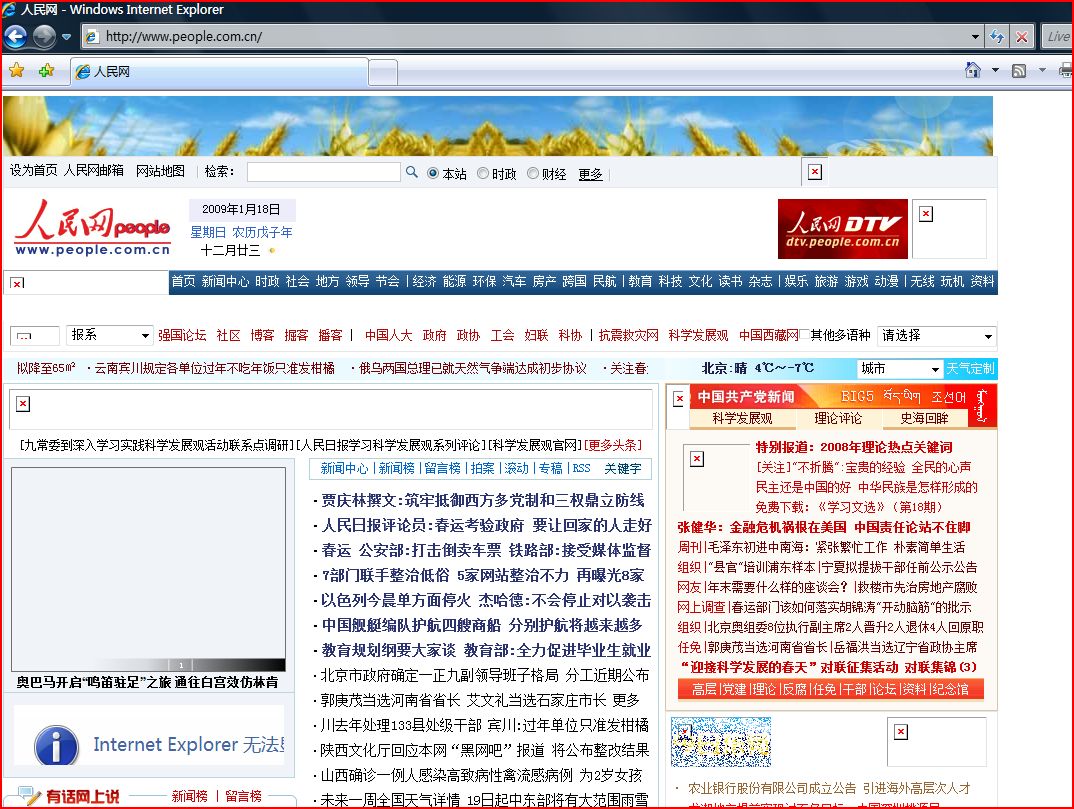Open 滚动 in the news sub-menu
Viewport: 1074px width, 809px height.
tap(517, 469)
